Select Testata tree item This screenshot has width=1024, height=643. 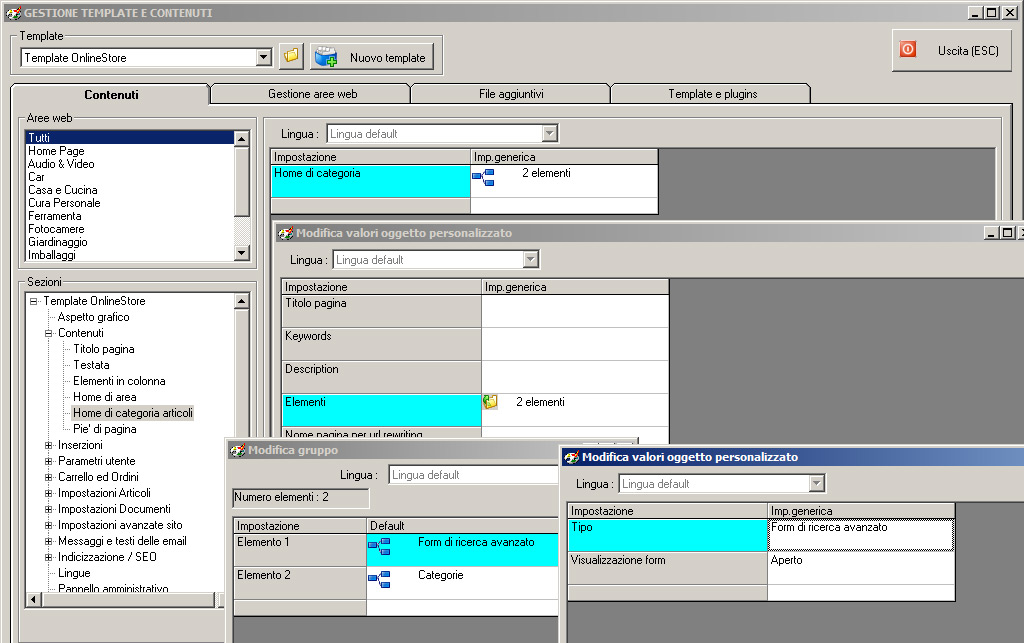point(91,365)
